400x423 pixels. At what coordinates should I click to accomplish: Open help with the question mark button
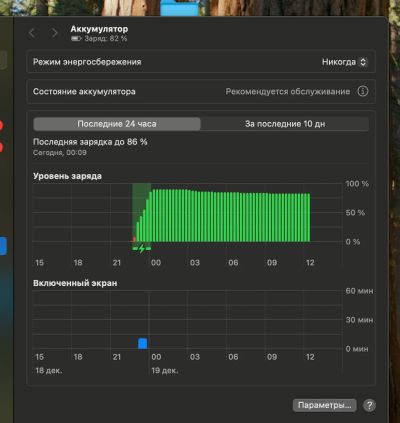click(x=369, y=405)
